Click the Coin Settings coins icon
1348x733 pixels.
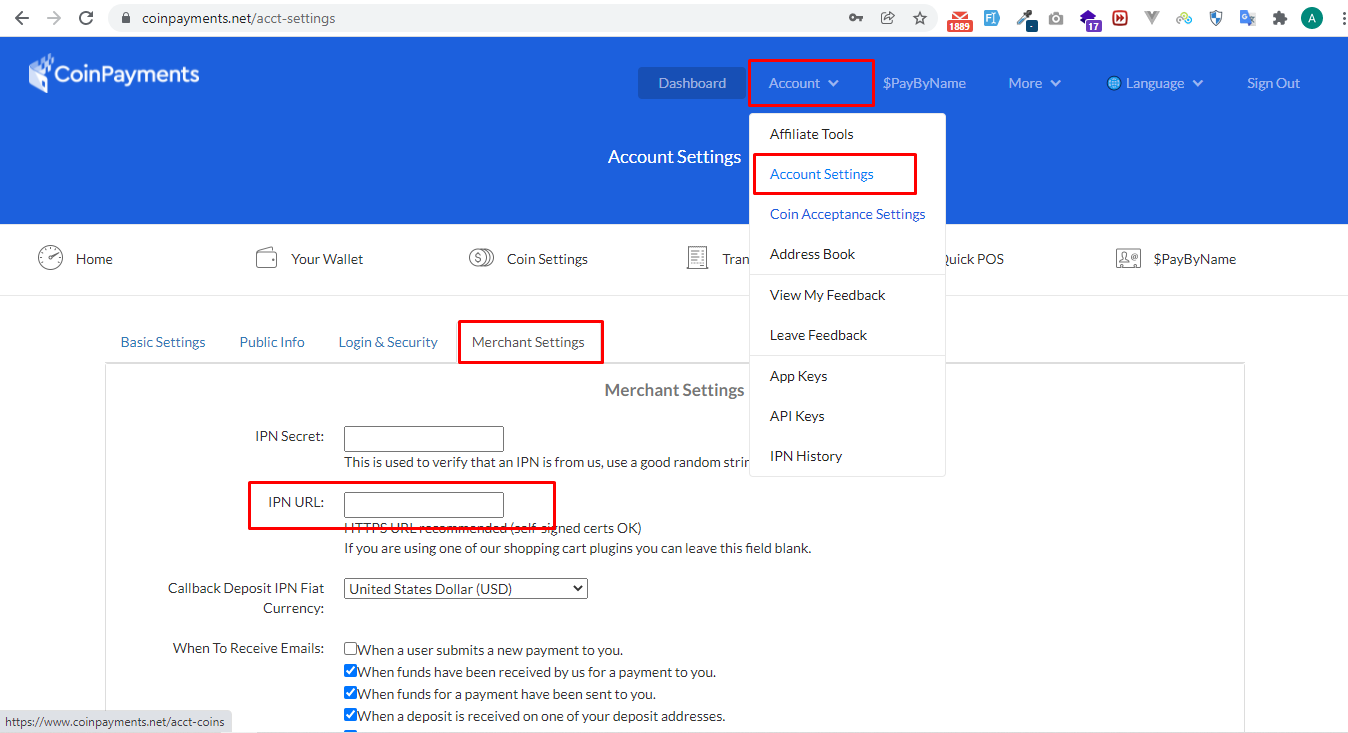(x=481, y=258)
